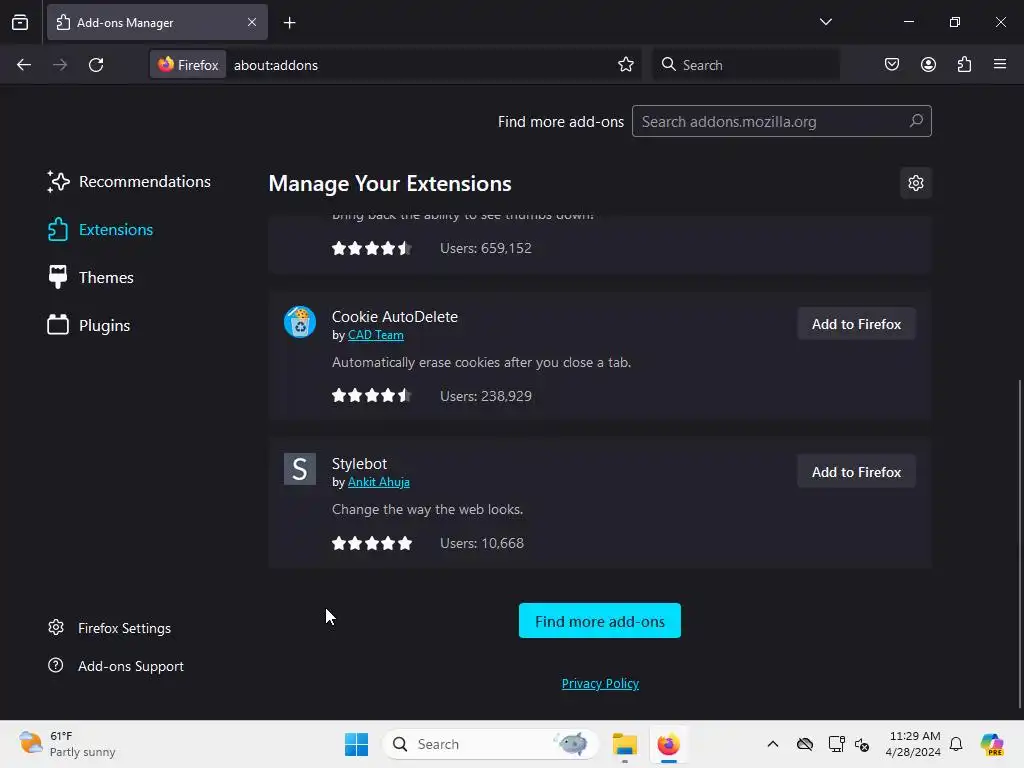
Task: Click the text "Users: 238,929"
Action: [x=486, y=396]
